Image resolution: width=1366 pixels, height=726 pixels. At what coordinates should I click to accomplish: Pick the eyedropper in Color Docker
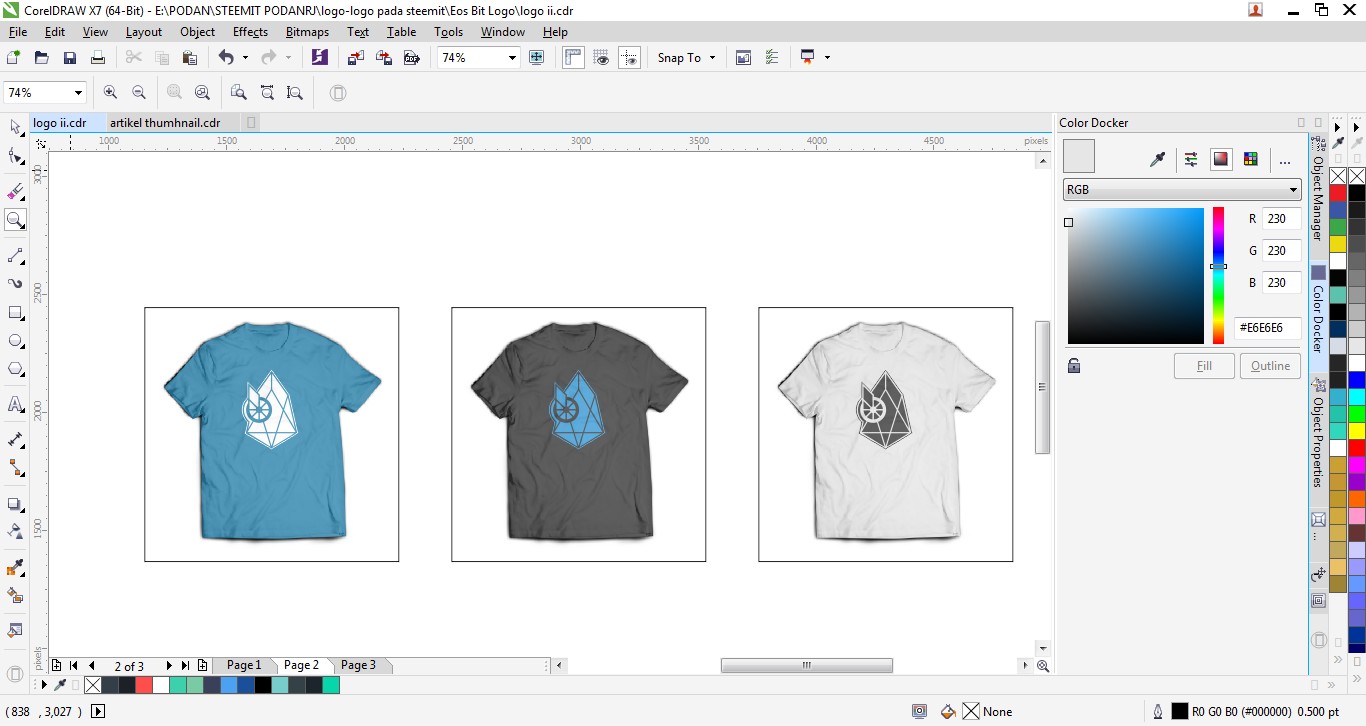click(x=1158, y=159)
